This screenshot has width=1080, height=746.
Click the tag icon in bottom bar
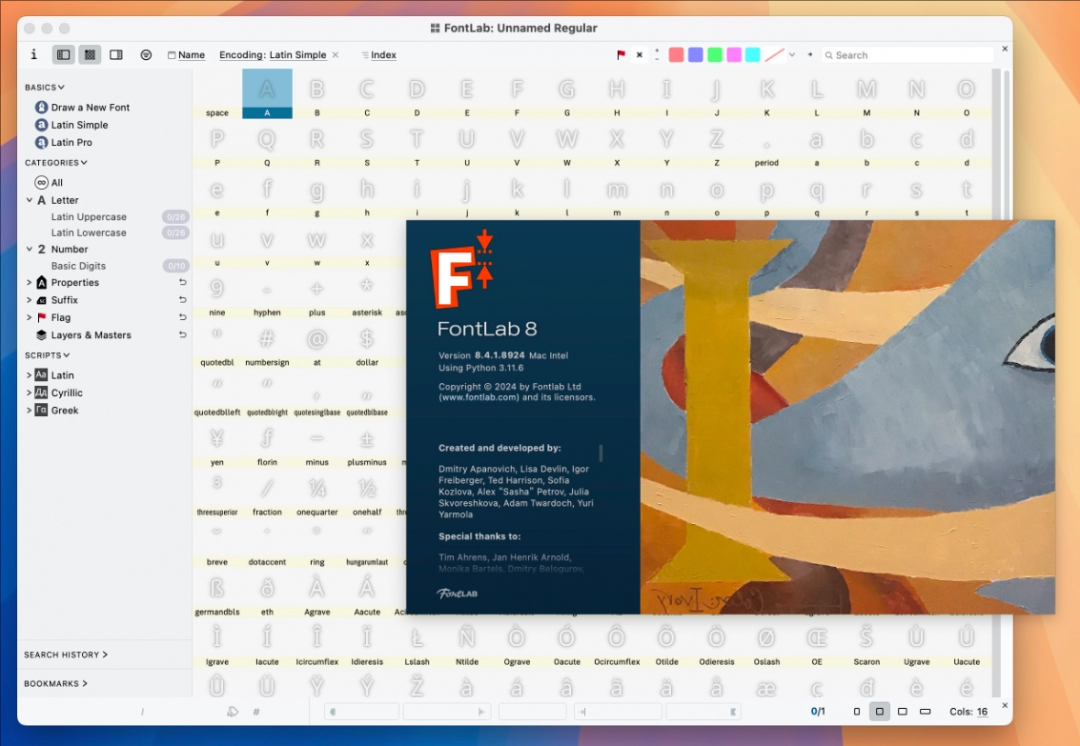[x=233, y=712]
